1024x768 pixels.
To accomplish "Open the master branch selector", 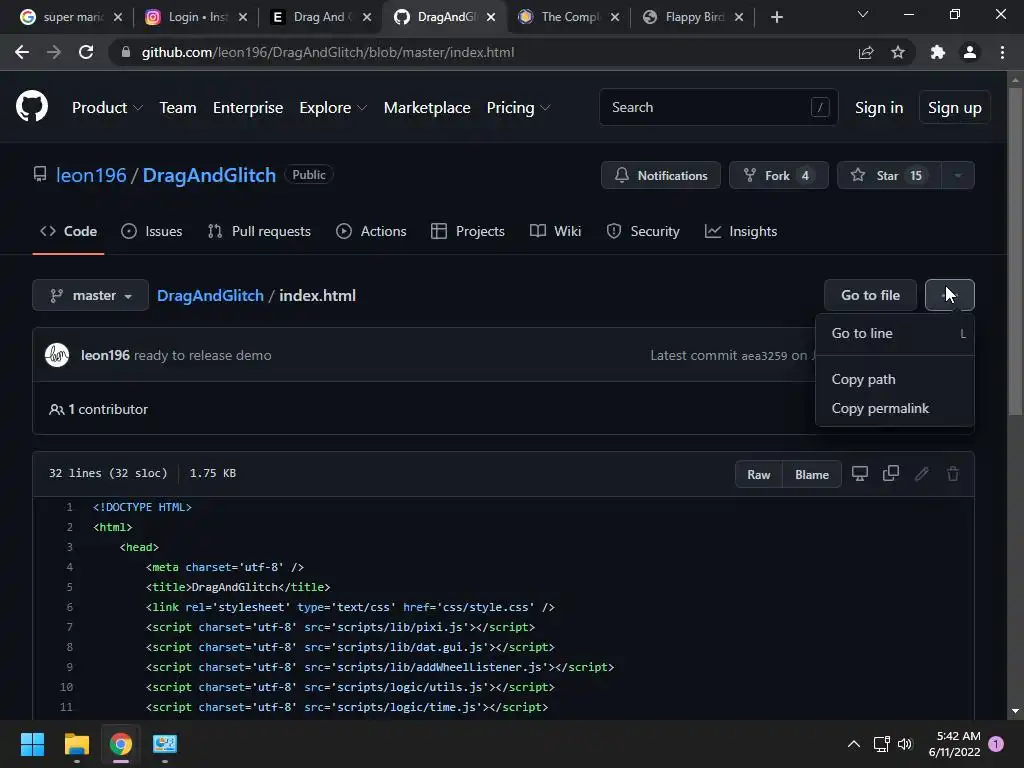I will [x=90, y=295].
